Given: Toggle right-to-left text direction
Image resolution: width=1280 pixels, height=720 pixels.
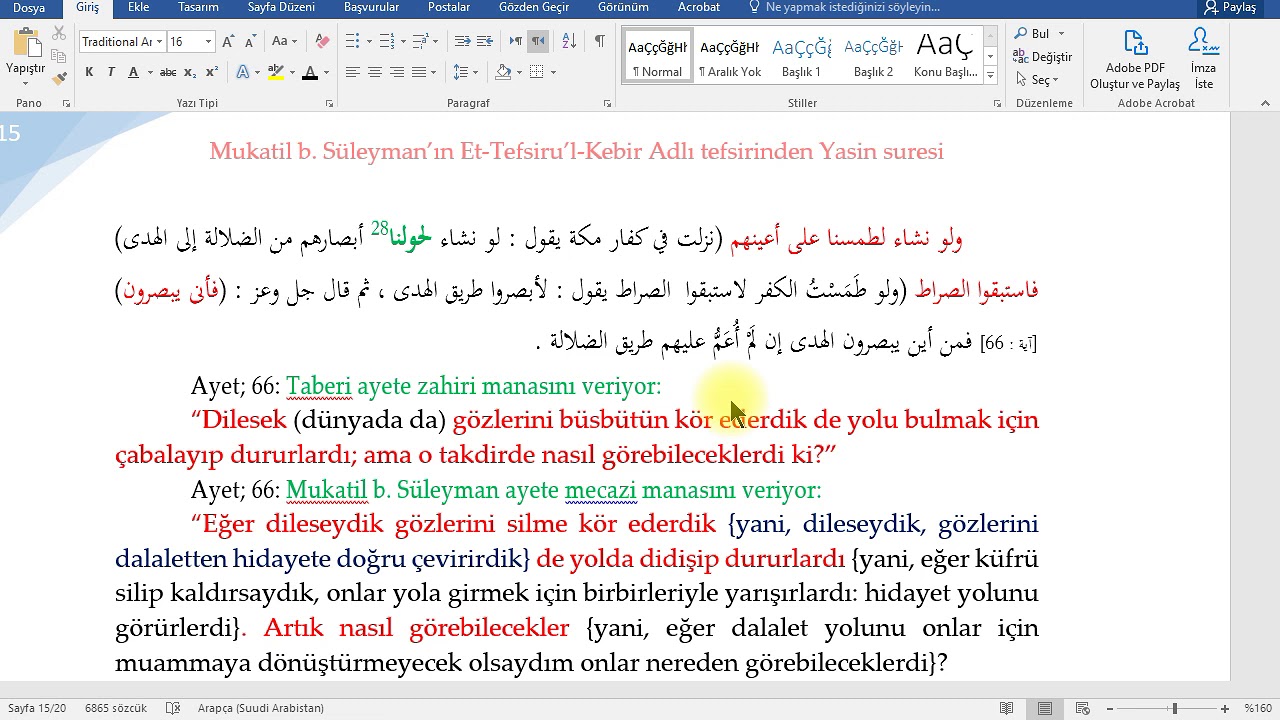Looking at the screenshot, I should click(538, 42).
